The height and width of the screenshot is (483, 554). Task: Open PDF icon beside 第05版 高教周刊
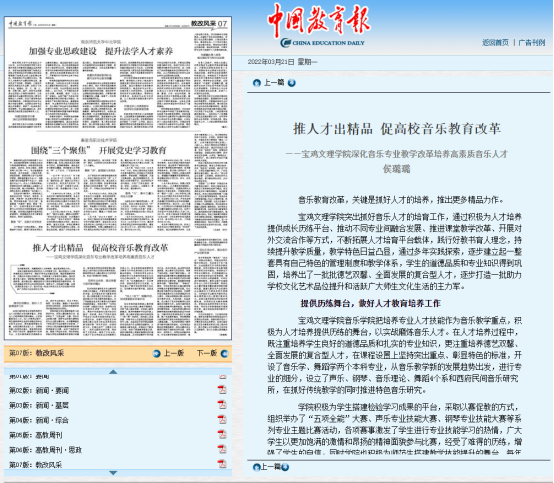click(222, 434)
